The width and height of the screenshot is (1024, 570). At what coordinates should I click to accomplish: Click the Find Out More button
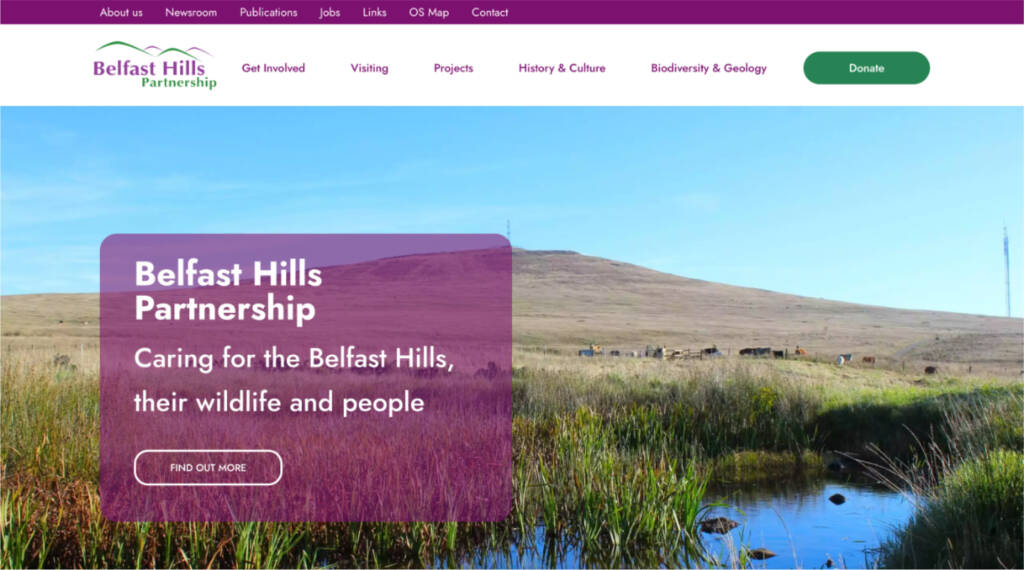click(x=208, y=467)
